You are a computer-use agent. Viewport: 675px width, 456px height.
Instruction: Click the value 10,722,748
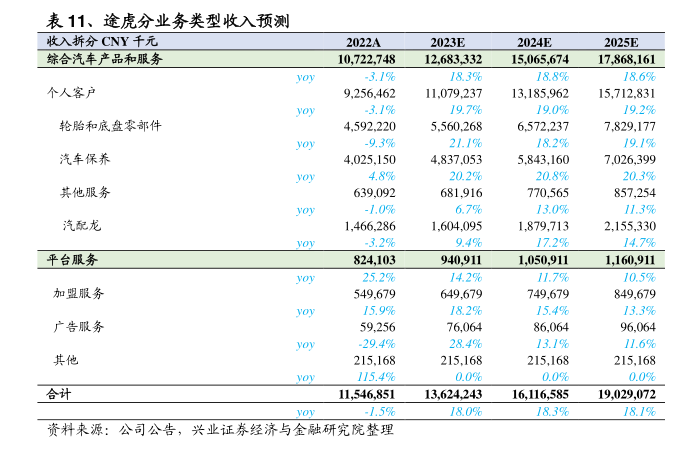(366, 59)
